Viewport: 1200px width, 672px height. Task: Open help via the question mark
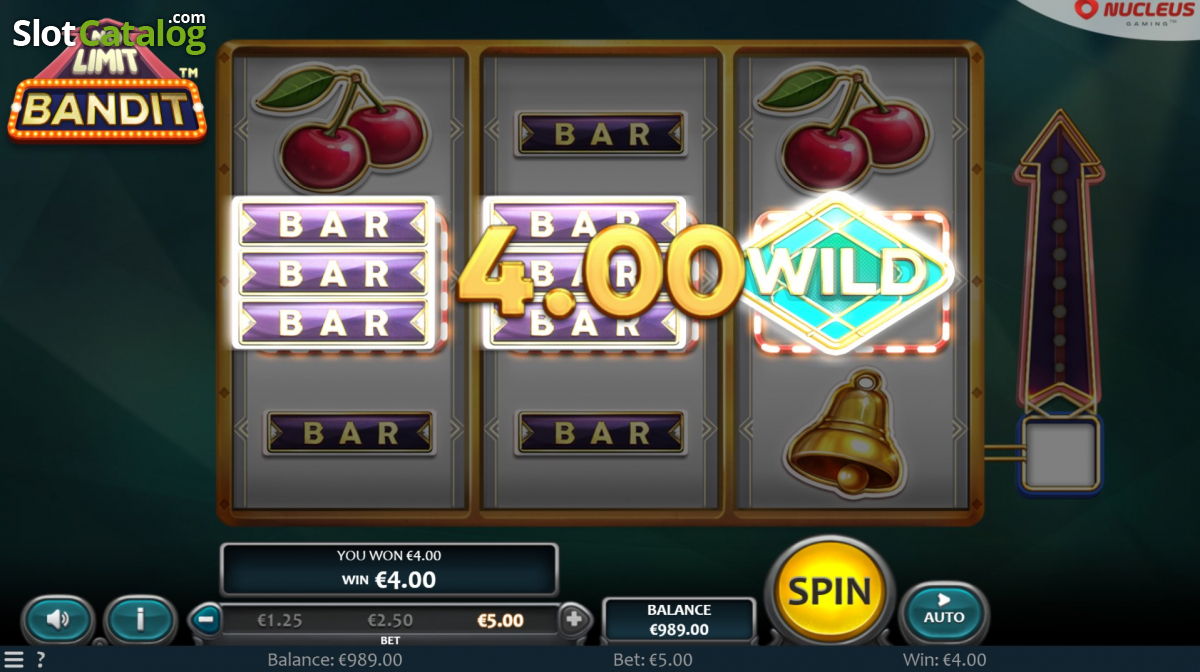[41, 660]
